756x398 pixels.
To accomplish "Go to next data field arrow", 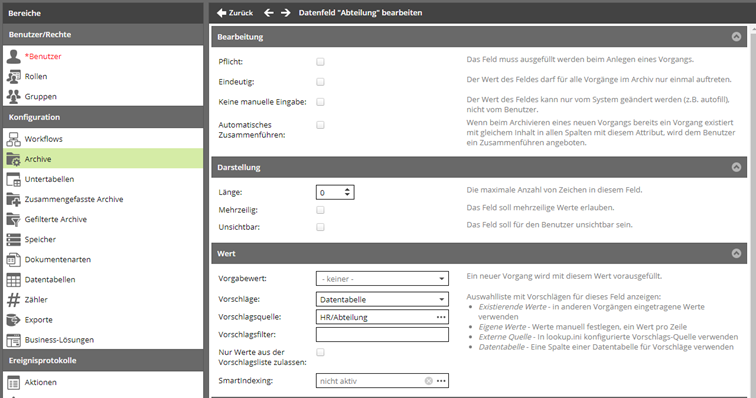I will click(286, 13).
